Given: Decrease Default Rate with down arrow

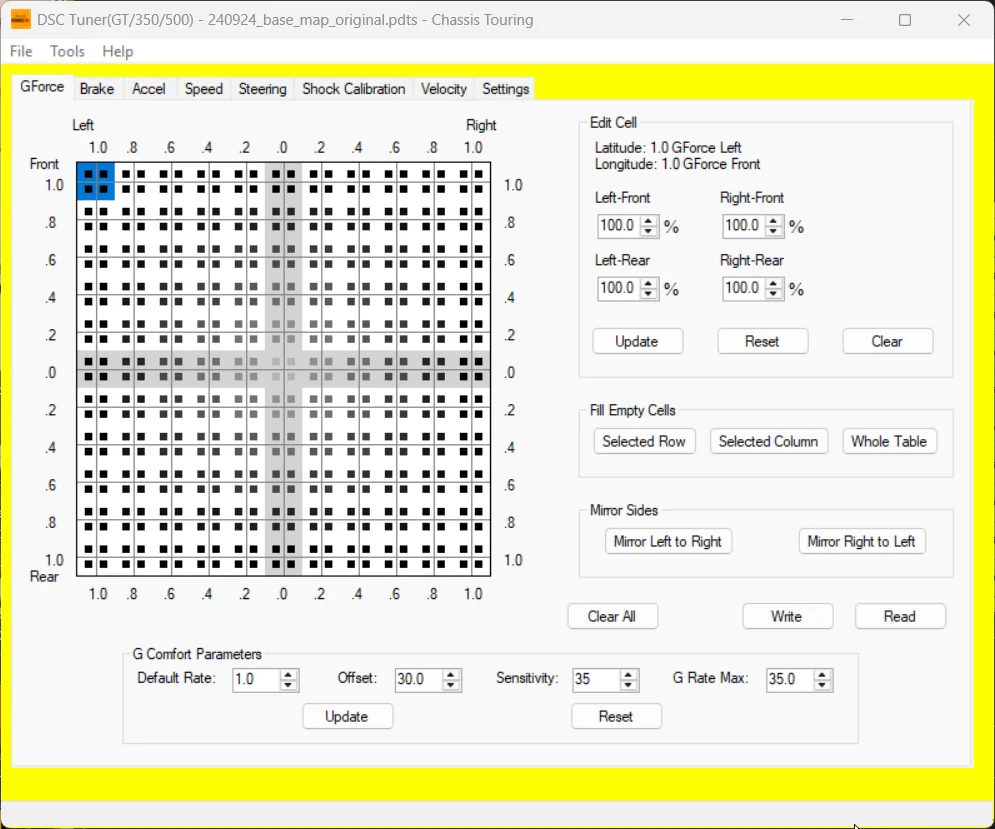Looking at the screenshot, I should point(288,685).
